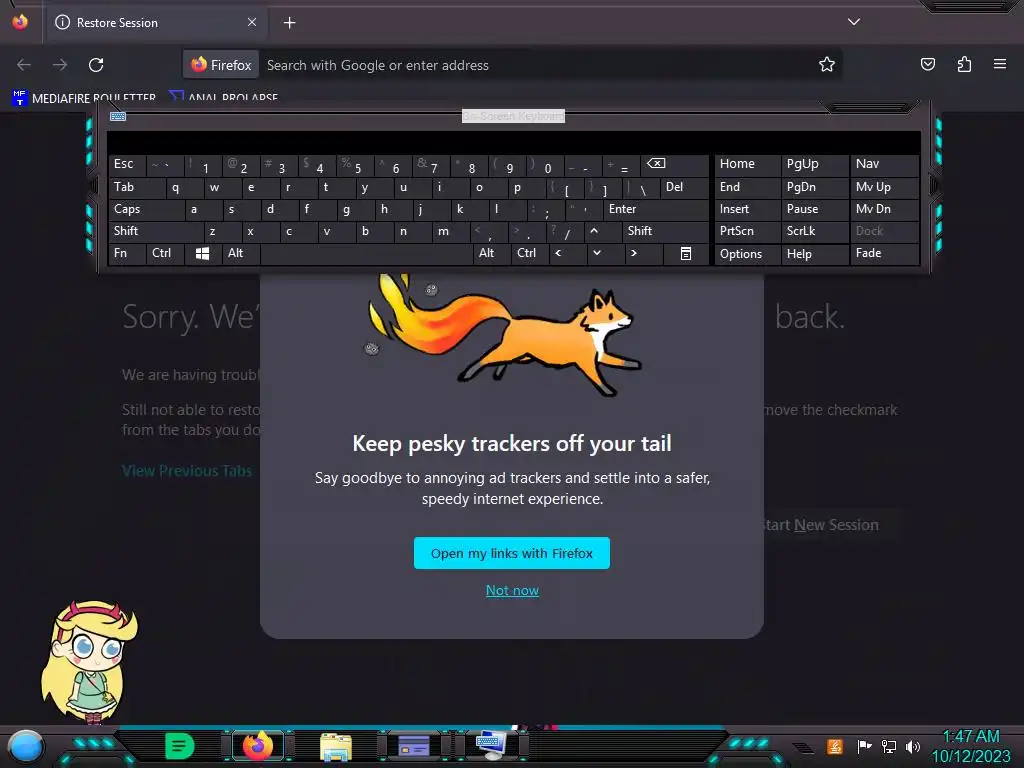The image size is (1024, 768).
Task: Click the up arrow key
Action: tap(603, 231)
